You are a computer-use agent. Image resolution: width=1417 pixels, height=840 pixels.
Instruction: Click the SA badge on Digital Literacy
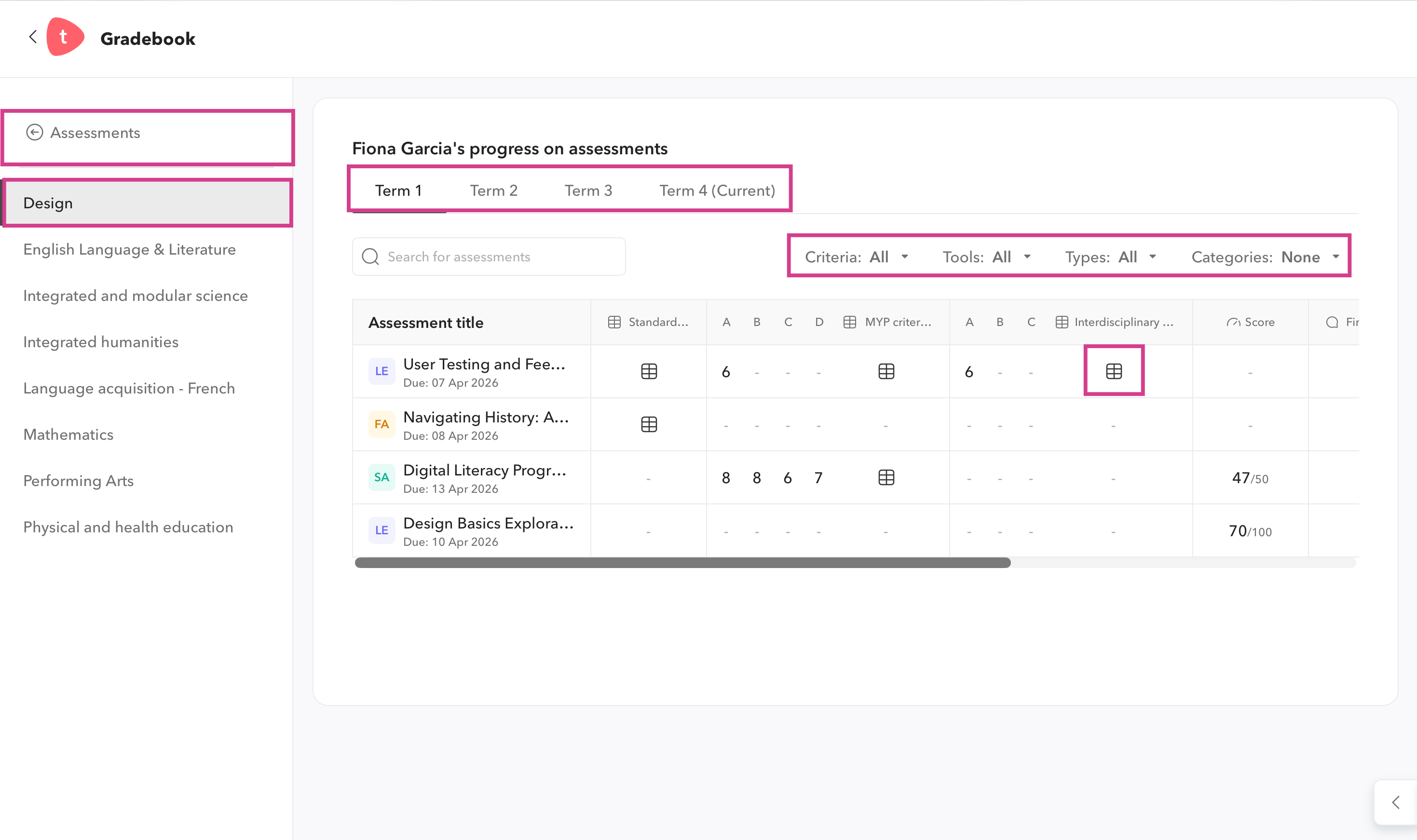381,478
